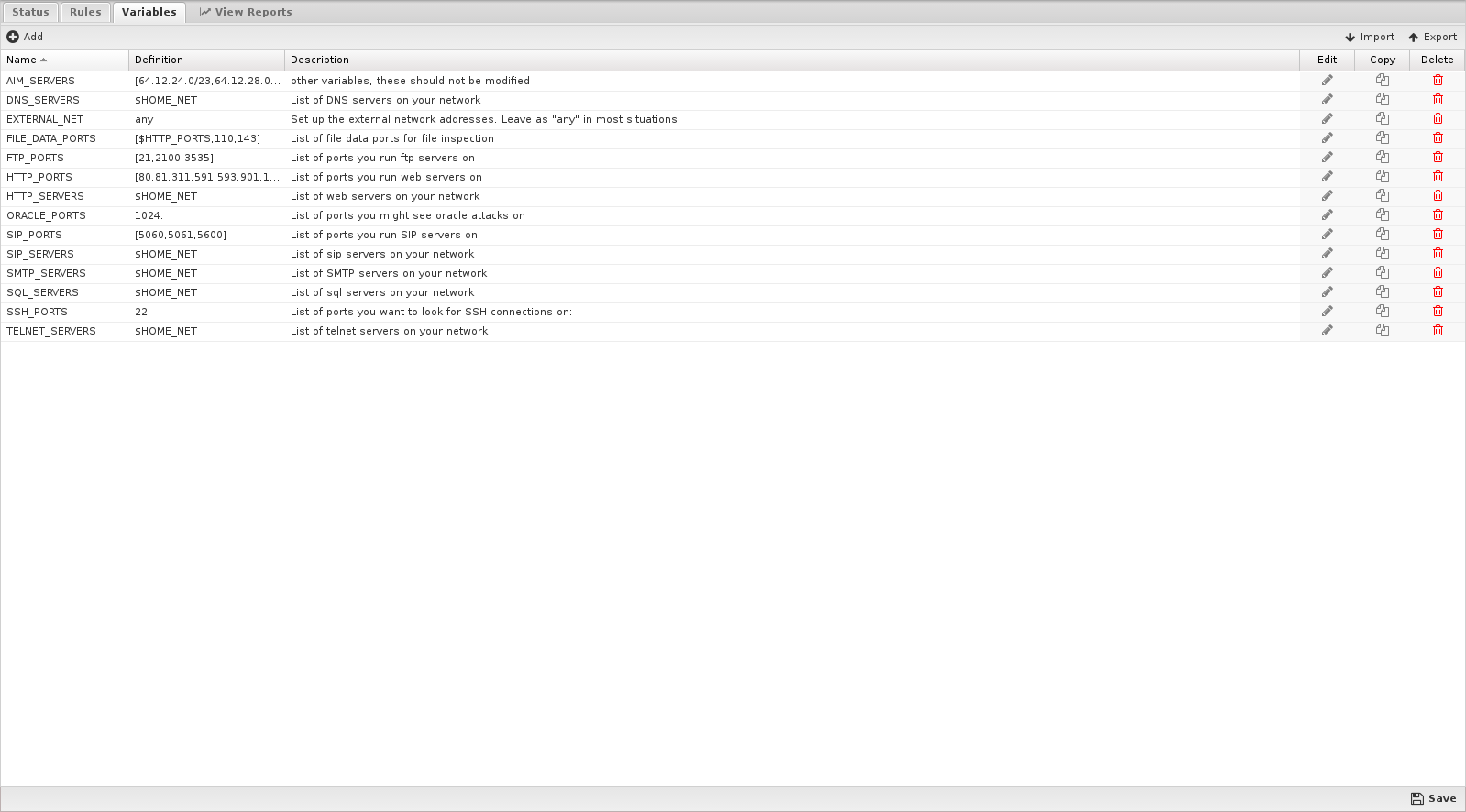Image resolution: width=1466 pixels, height=812 pixels.
Task: Copy the FTP_PORTS variable
Action: pyautogui.click(x=1382, y=158)
